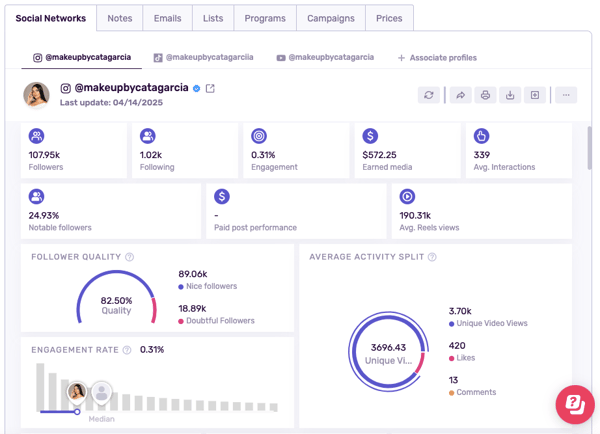Viewport: 600px width, 434px height.
Task: Switch to the Notes tab
Action: [x=120, y=18]
